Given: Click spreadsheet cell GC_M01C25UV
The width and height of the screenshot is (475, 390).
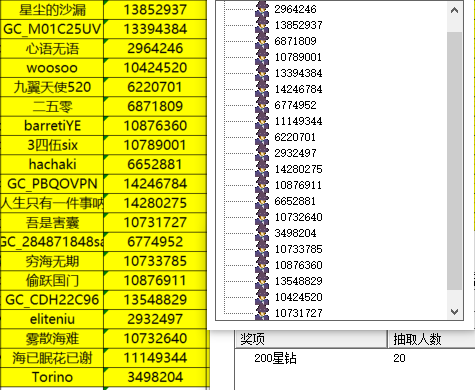Looking at the screenshot, I should click(52, 29).
